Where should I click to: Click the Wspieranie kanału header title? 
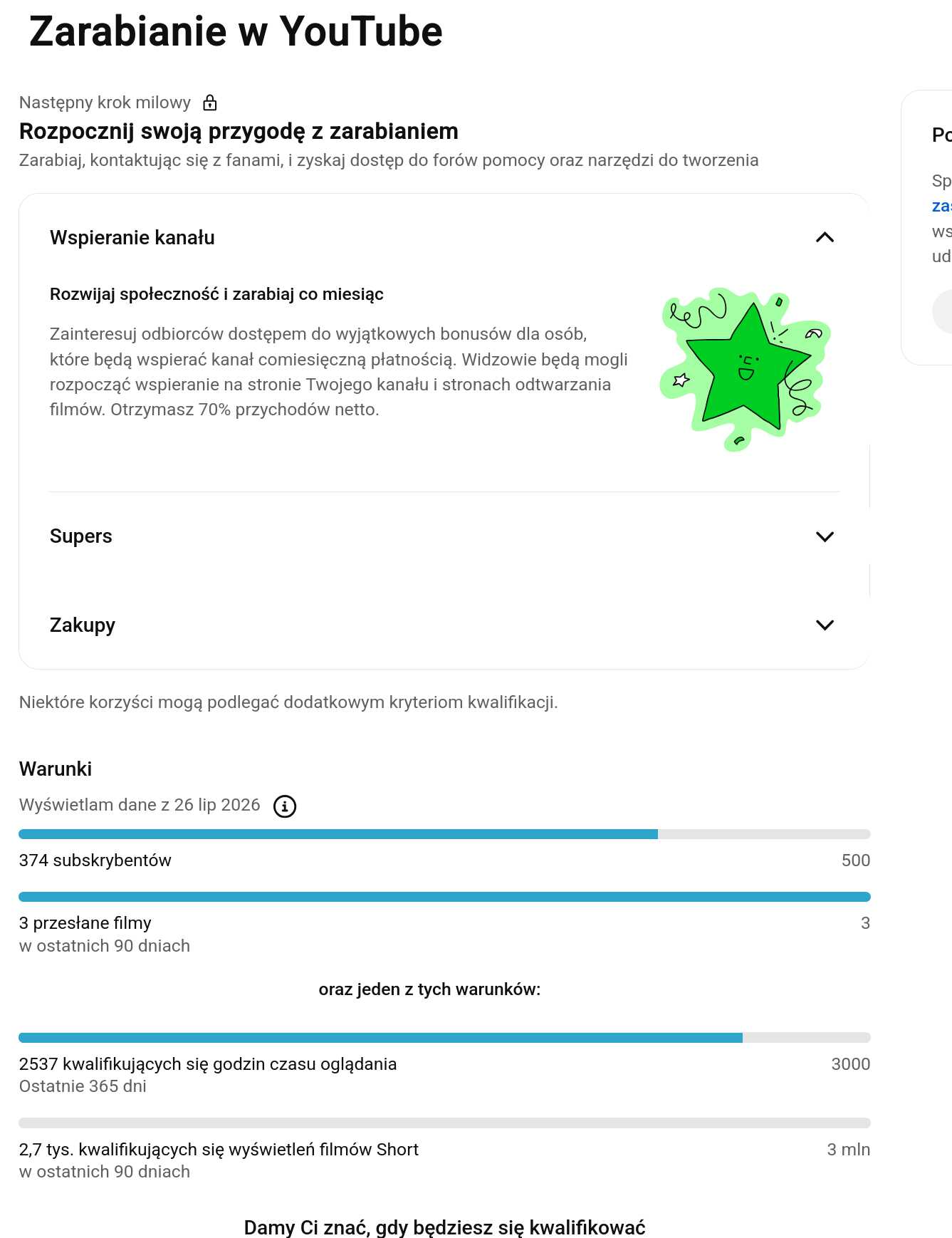tap(132, 237)
